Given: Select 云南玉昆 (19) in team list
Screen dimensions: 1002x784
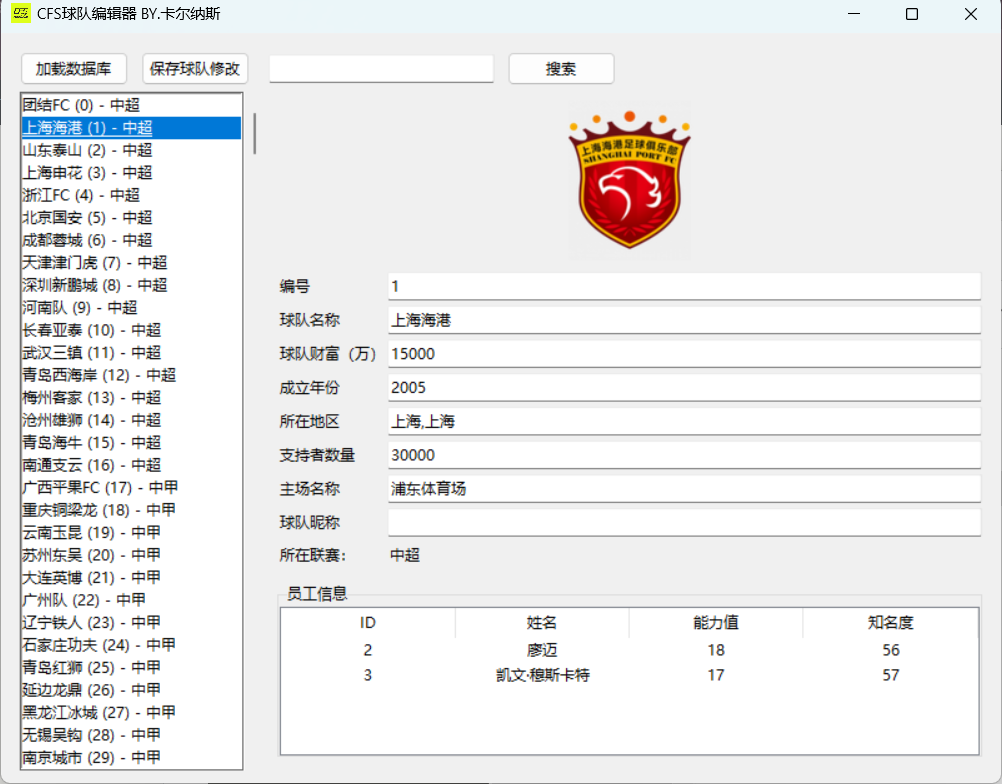Looking at the screenshot, I should tap(132, 533).
